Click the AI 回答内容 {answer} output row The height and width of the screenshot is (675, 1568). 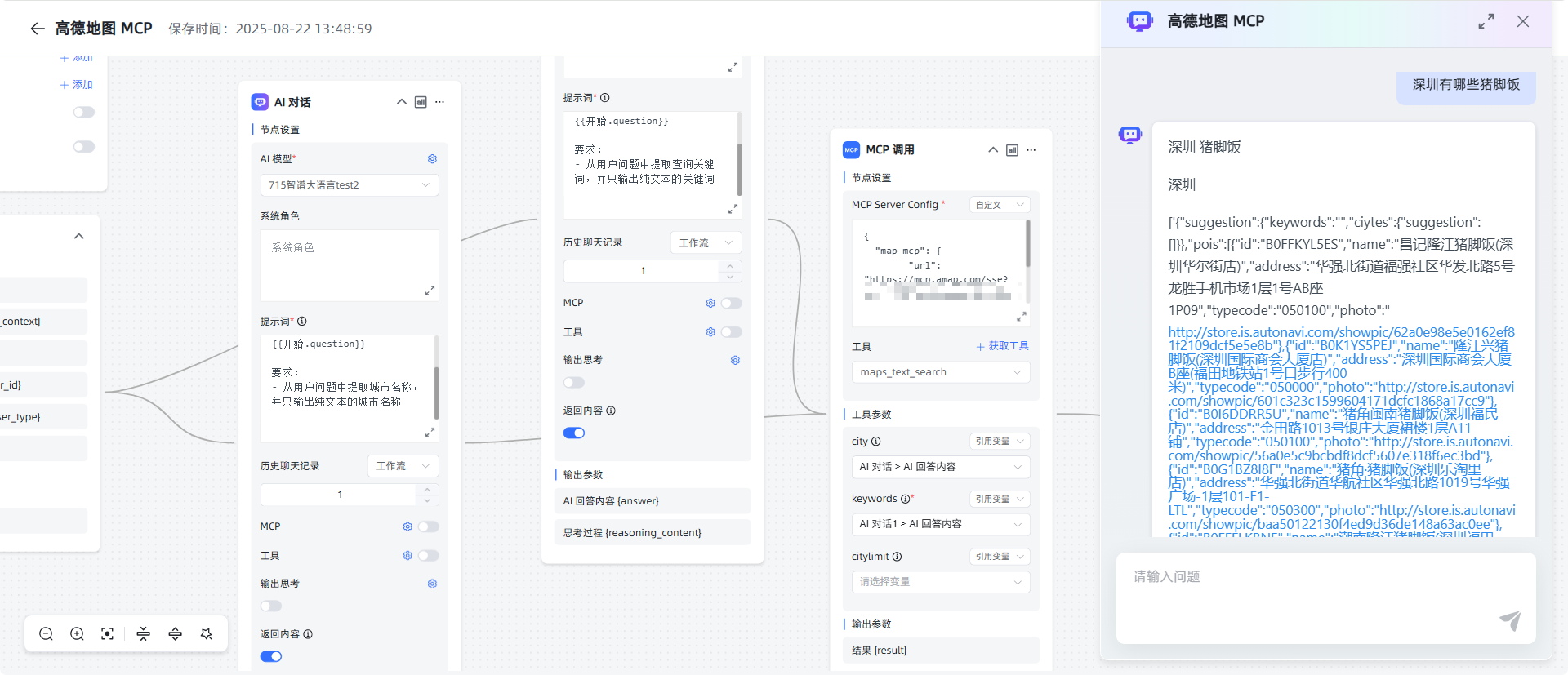[x=653, y=501]
